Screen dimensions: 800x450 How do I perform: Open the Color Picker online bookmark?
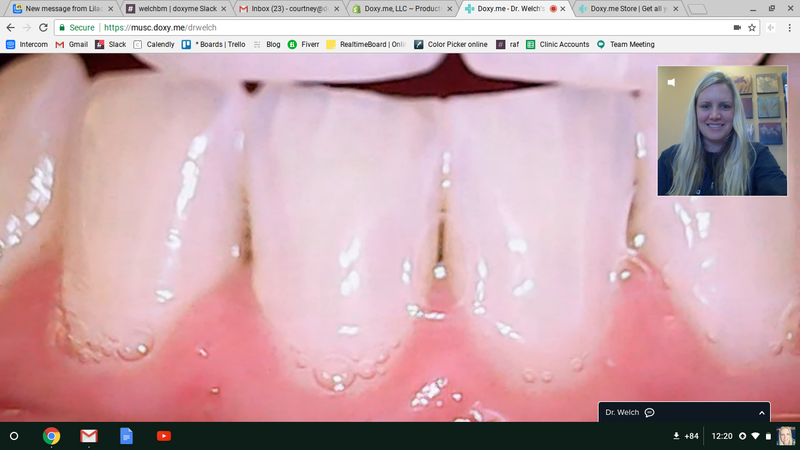click(x=450, y=44)
